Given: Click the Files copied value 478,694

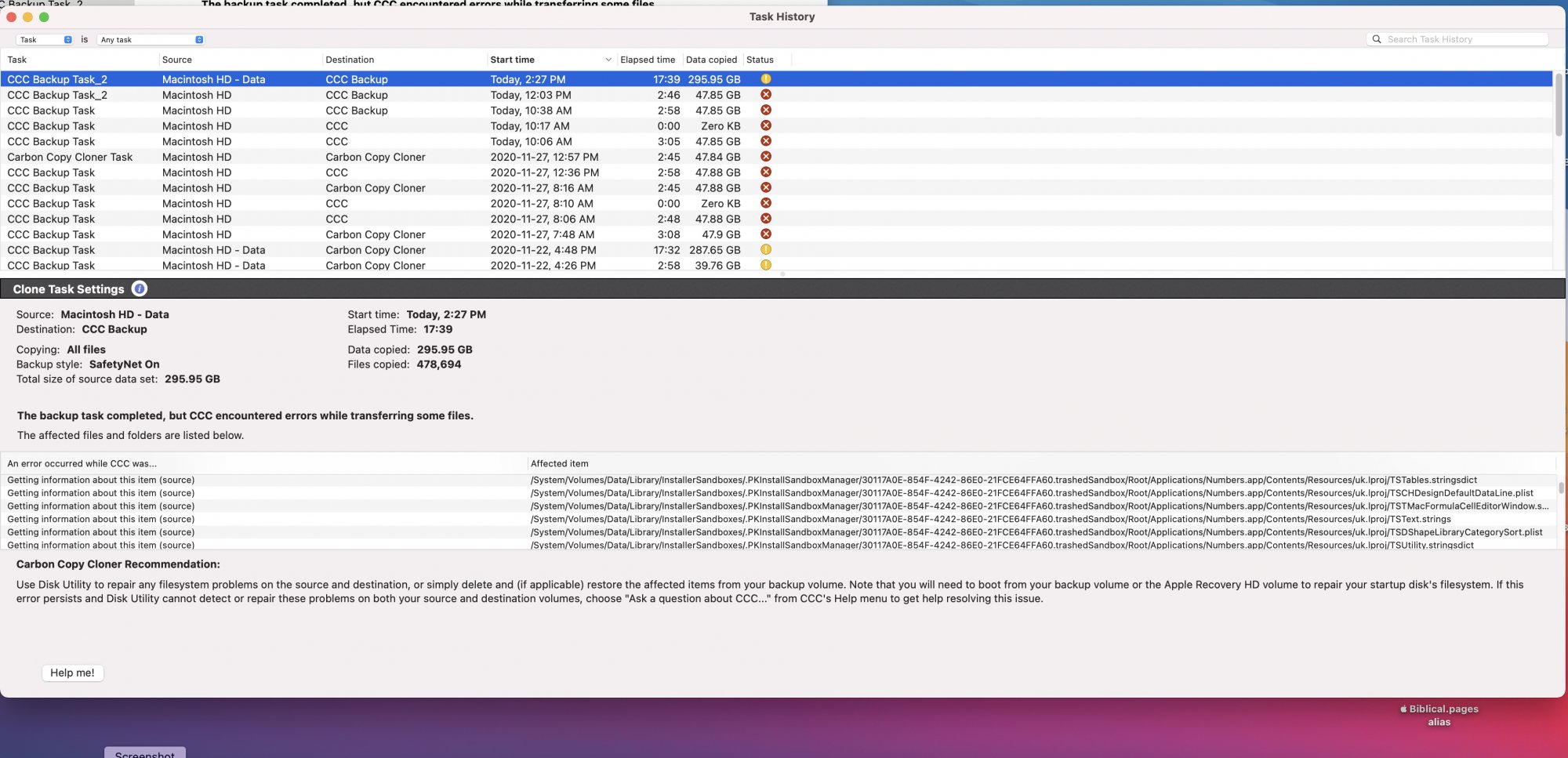Looking at the screenshot, I should pos(439,364).
